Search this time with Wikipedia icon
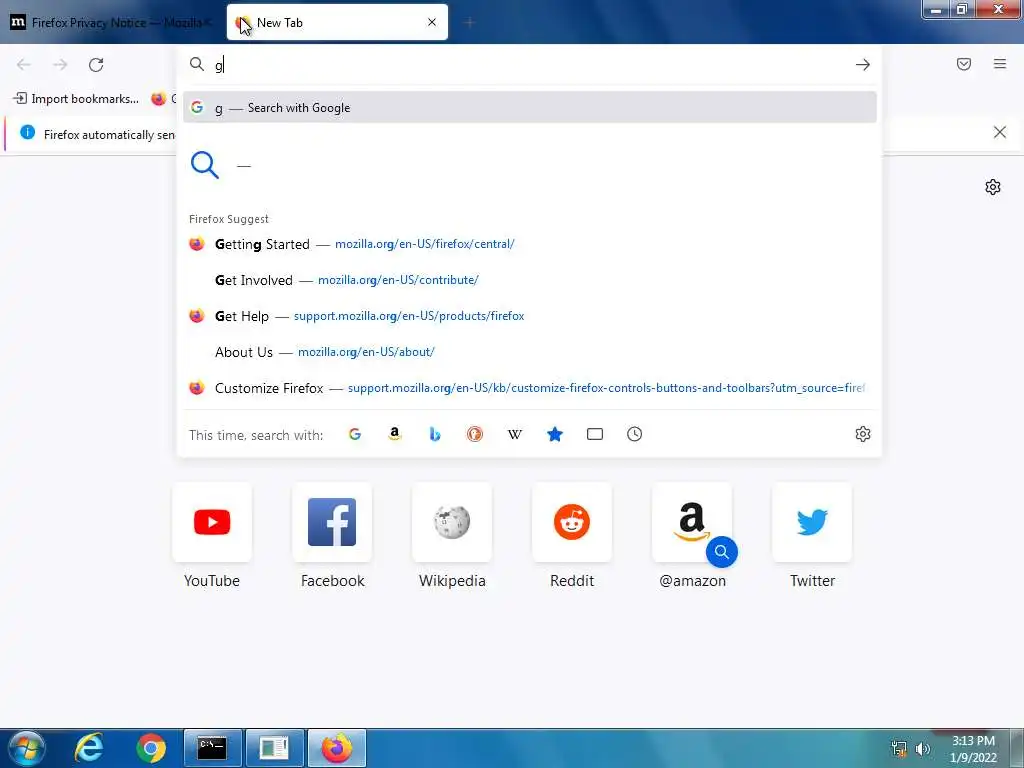The width and height of the screenshot is (1024, 768). pos(515,434)
